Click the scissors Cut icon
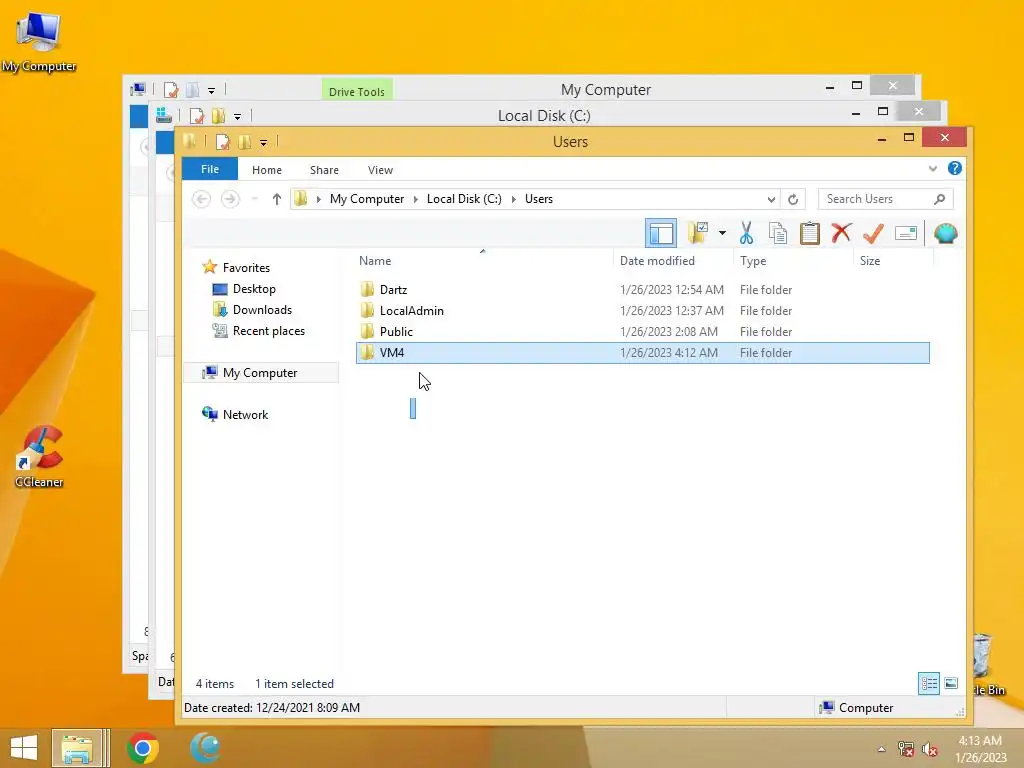This screenshot has width=1024, height=768. 746,233
